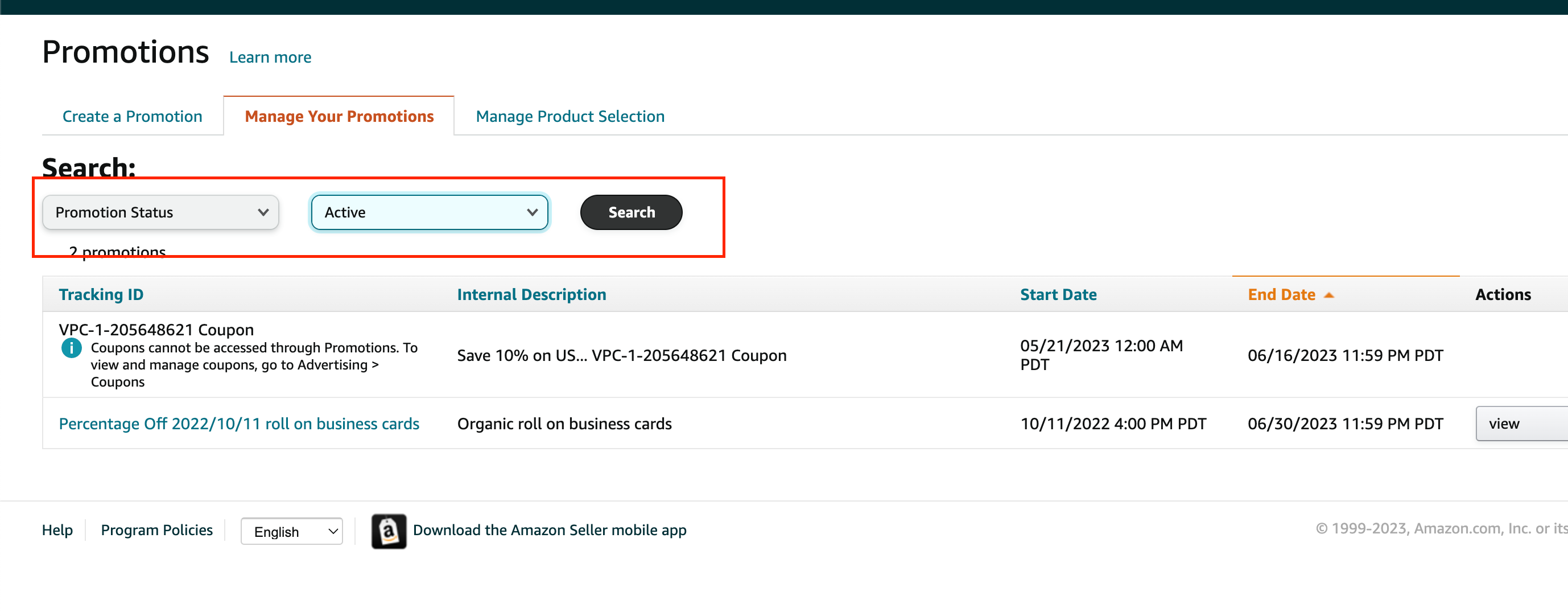This screenshot has width=1568, height=616.
Task: Open the Promotion Status filter dropdown
Action: (160, 212)
